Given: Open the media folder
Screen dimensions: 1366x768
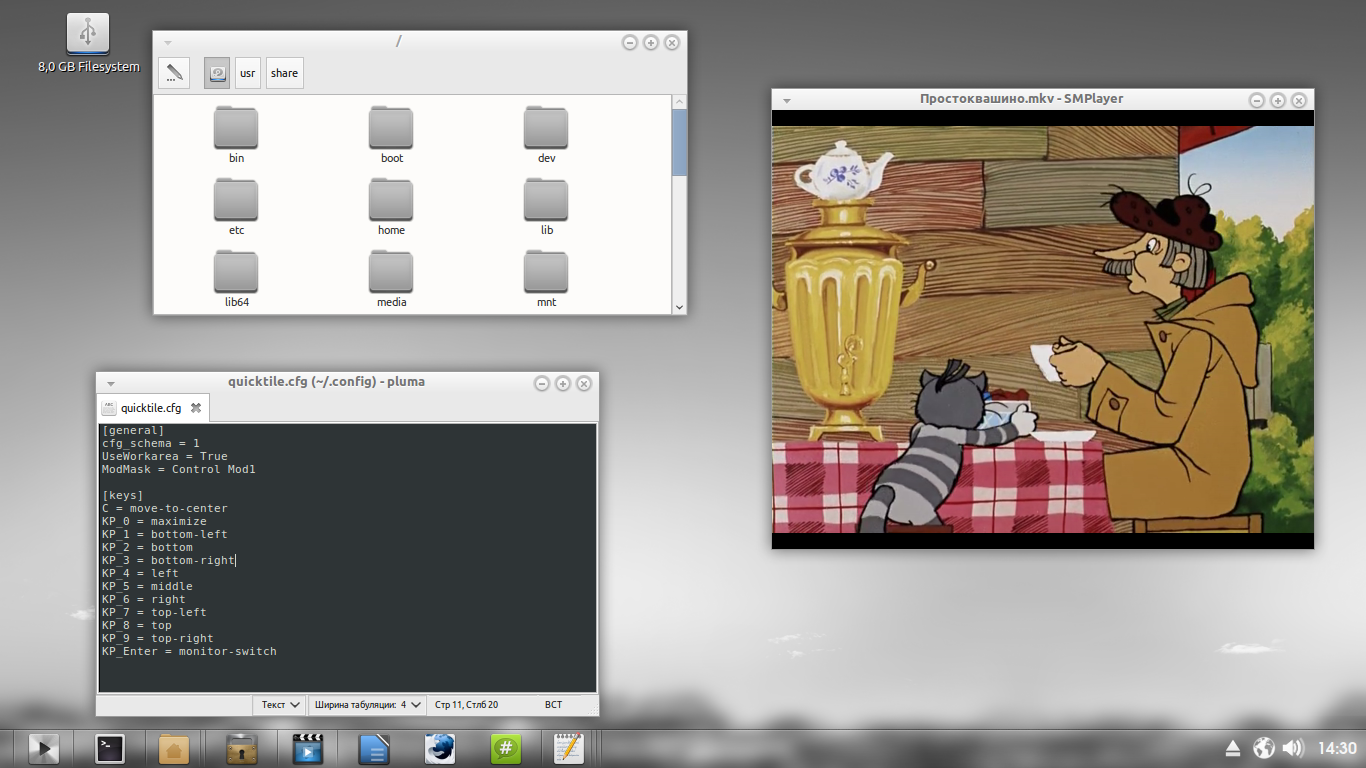Looking at the screenshot, I should point(392,279).
